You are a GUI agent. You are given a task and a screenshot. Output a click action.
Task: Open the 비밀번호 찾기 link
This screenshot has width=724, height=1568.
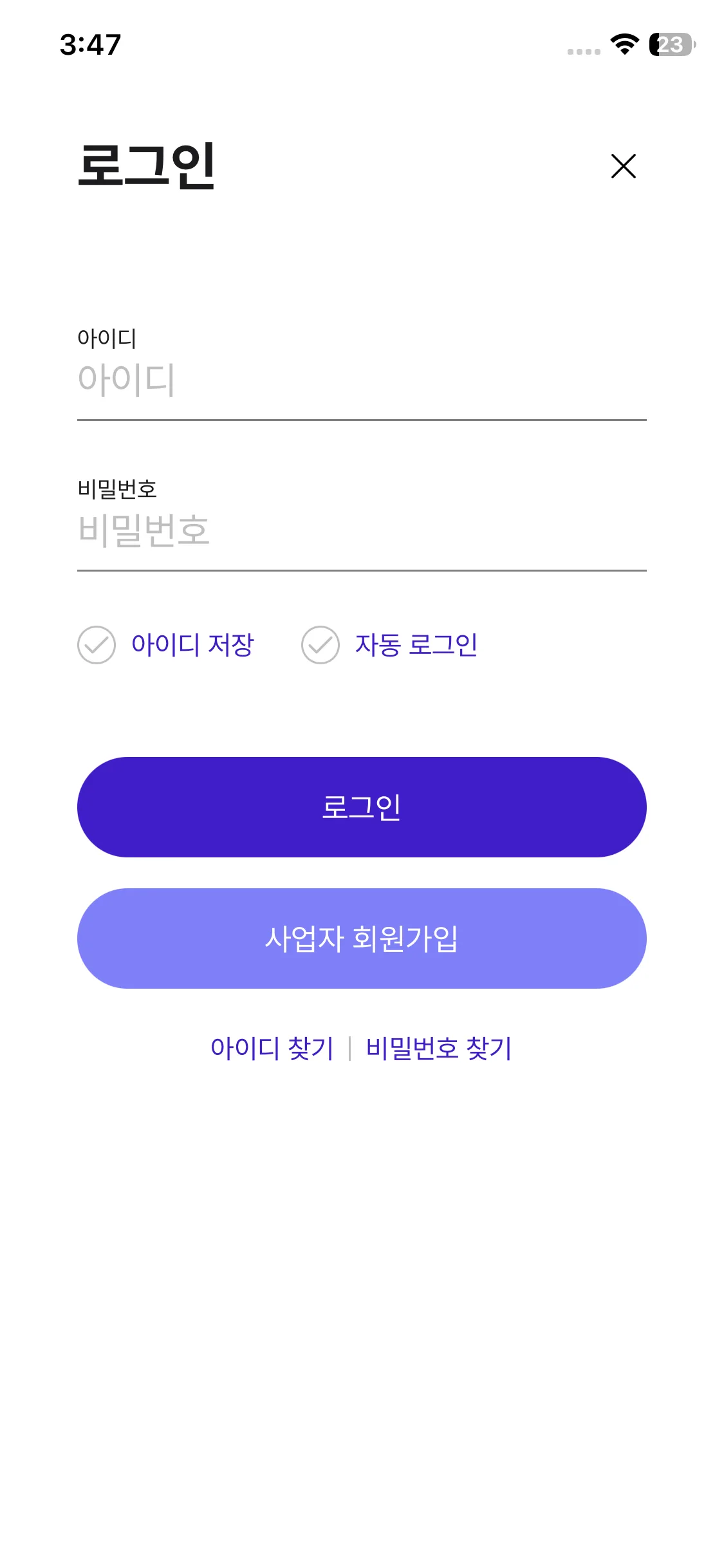(x=439, y=1048)
